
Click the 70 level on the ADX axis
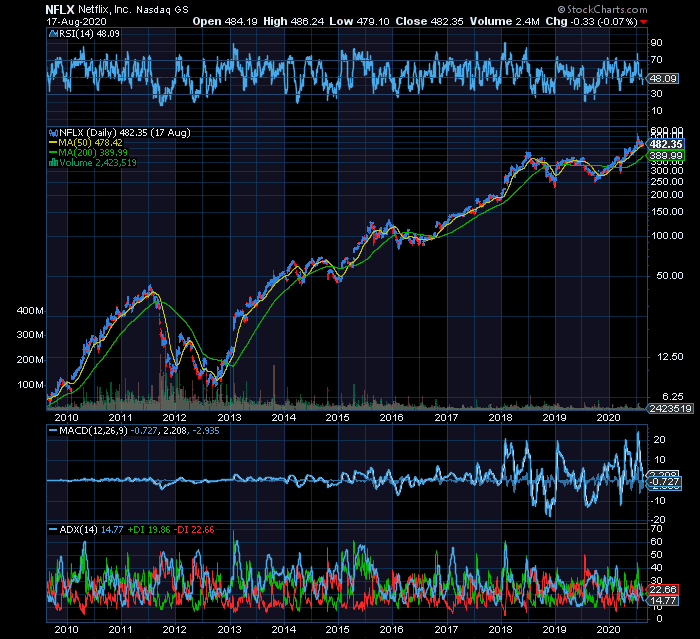click(x=656, y=529)
